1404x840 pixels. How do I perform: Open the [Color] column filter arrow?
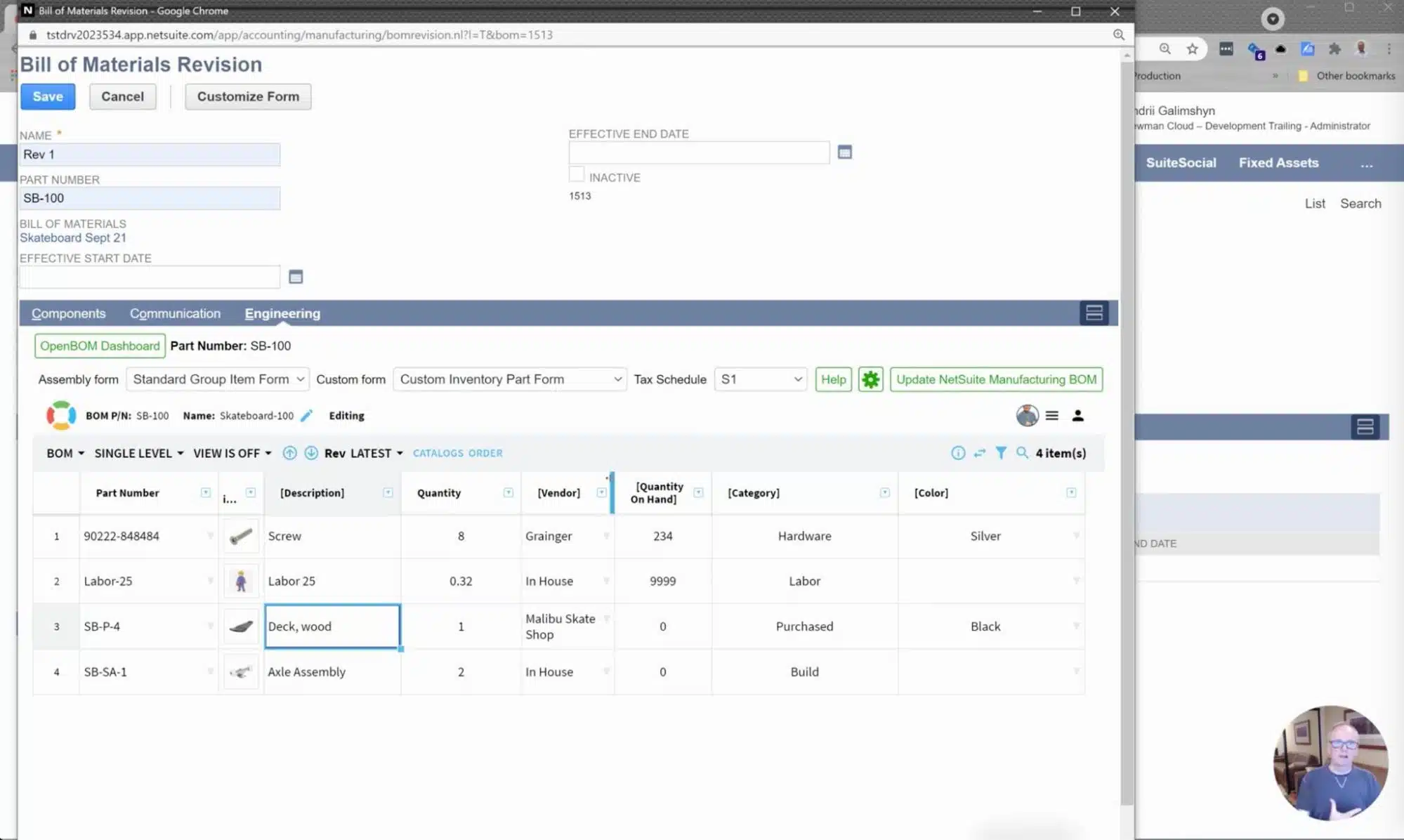pos(1071,492)
